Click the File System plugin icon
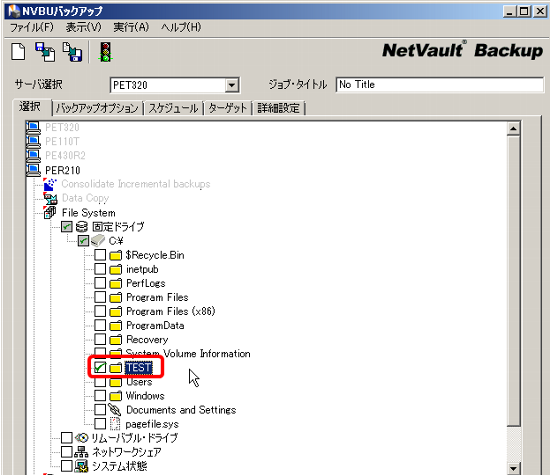The width and height of the screenshot is (550, 475). [50, 213]
